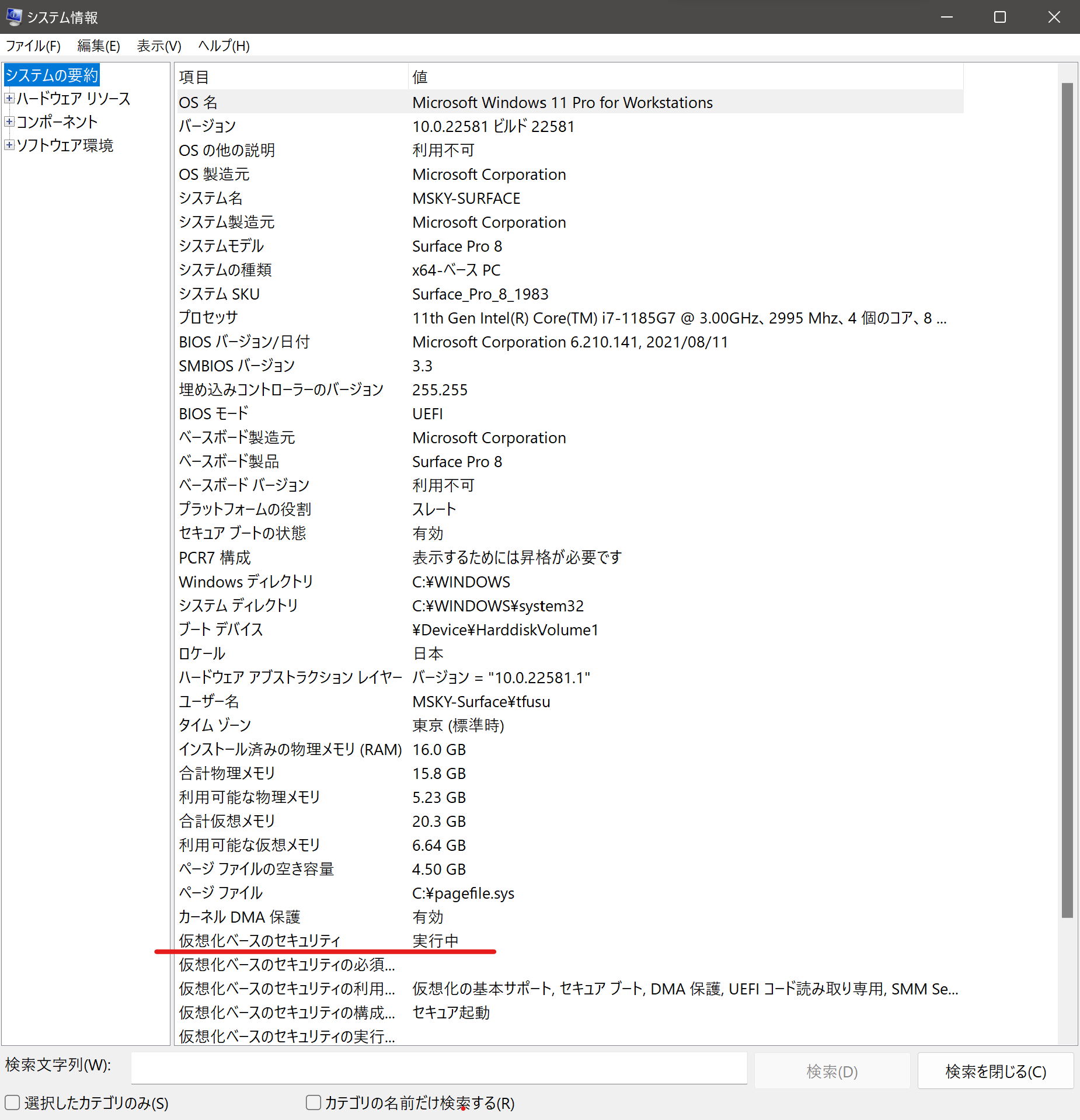Expand the ハードウェア リソース node
This screenshot has width=1080, height=1120.
click(9, 99)
